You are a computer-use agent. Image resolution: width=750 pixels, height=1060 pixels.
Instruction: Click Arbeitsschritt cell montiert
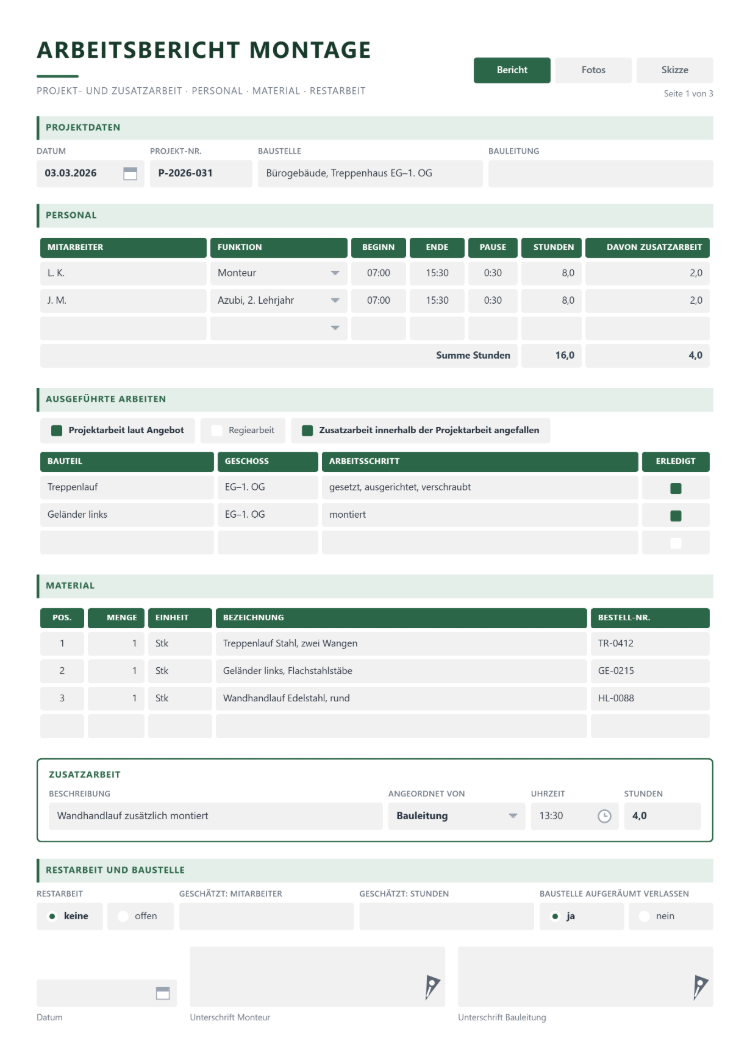(x=479, y=515)
